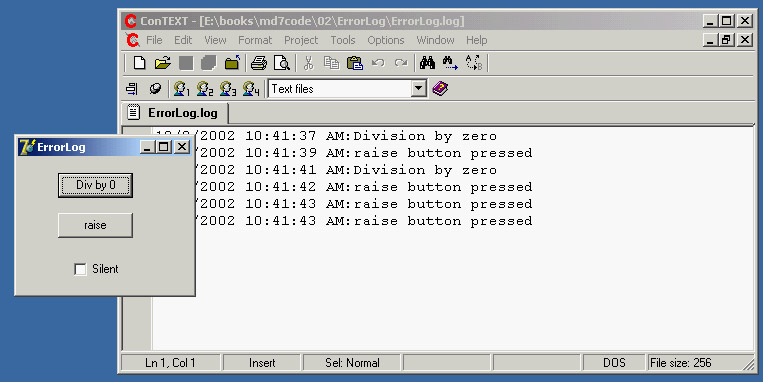Click the Insert mode status panel

262,363
